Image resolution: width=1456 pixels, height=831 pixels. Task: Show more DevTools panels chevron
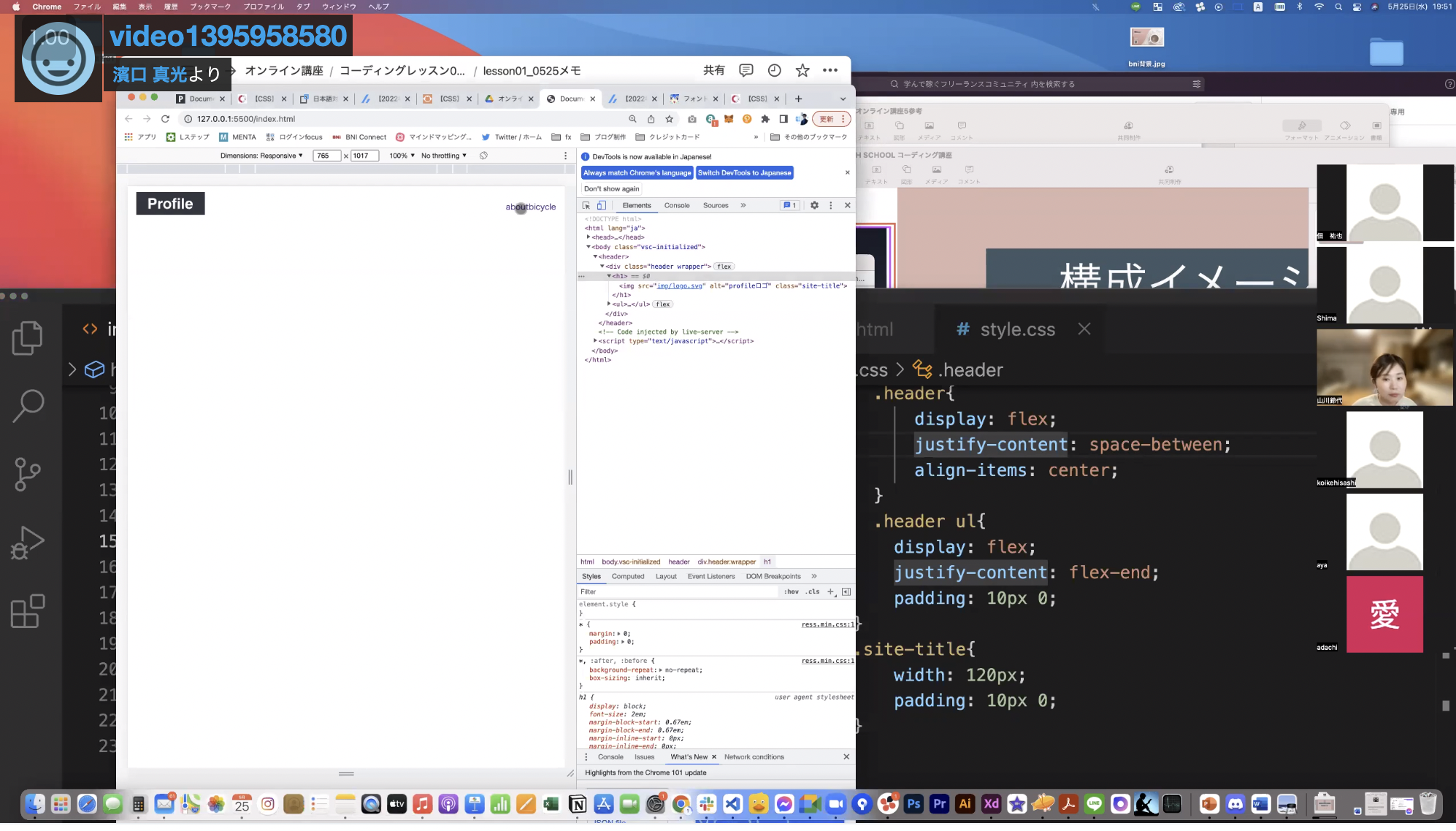point(743,205)
